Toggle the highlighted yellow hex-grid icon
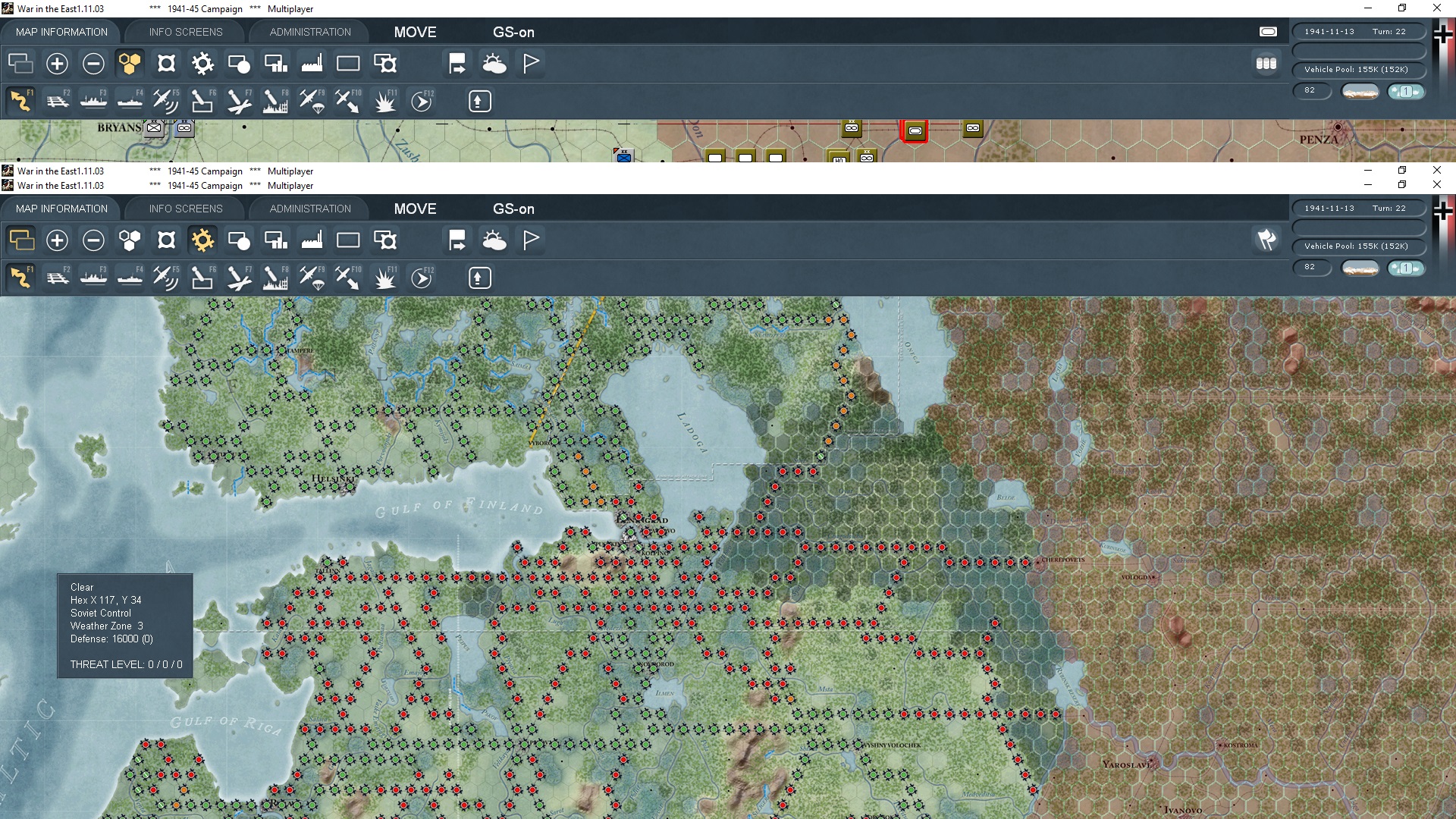Screen dimensions: 1456x819 point(130,64)
